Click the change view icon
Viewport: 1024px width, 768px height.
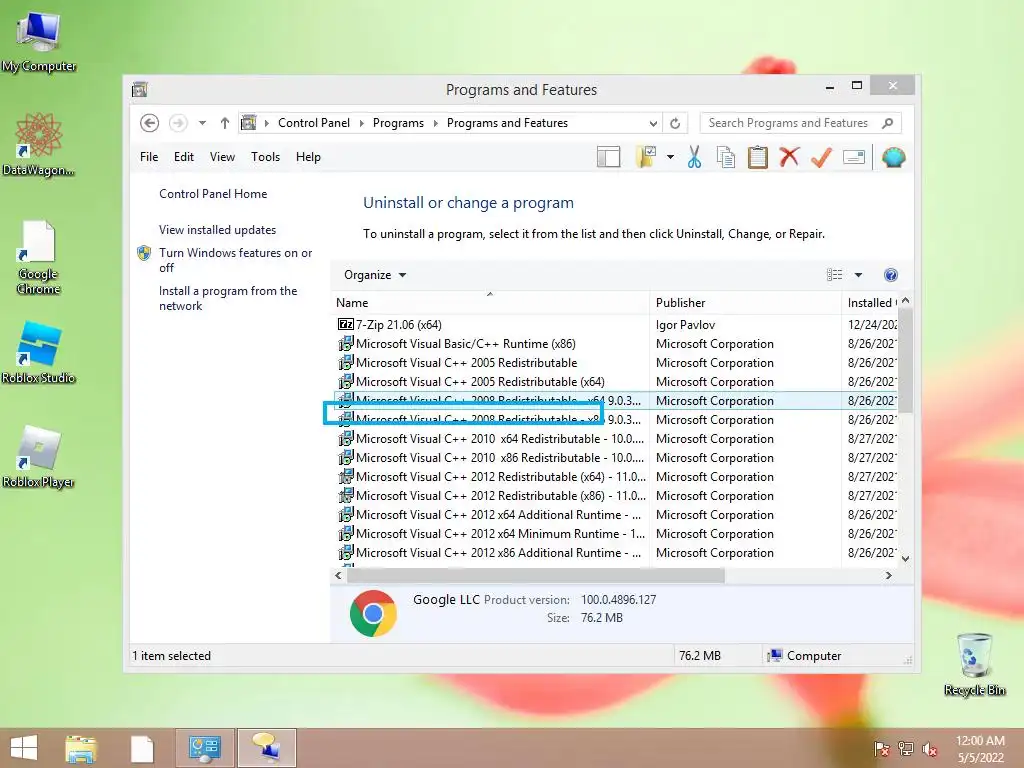coord(835,275)
